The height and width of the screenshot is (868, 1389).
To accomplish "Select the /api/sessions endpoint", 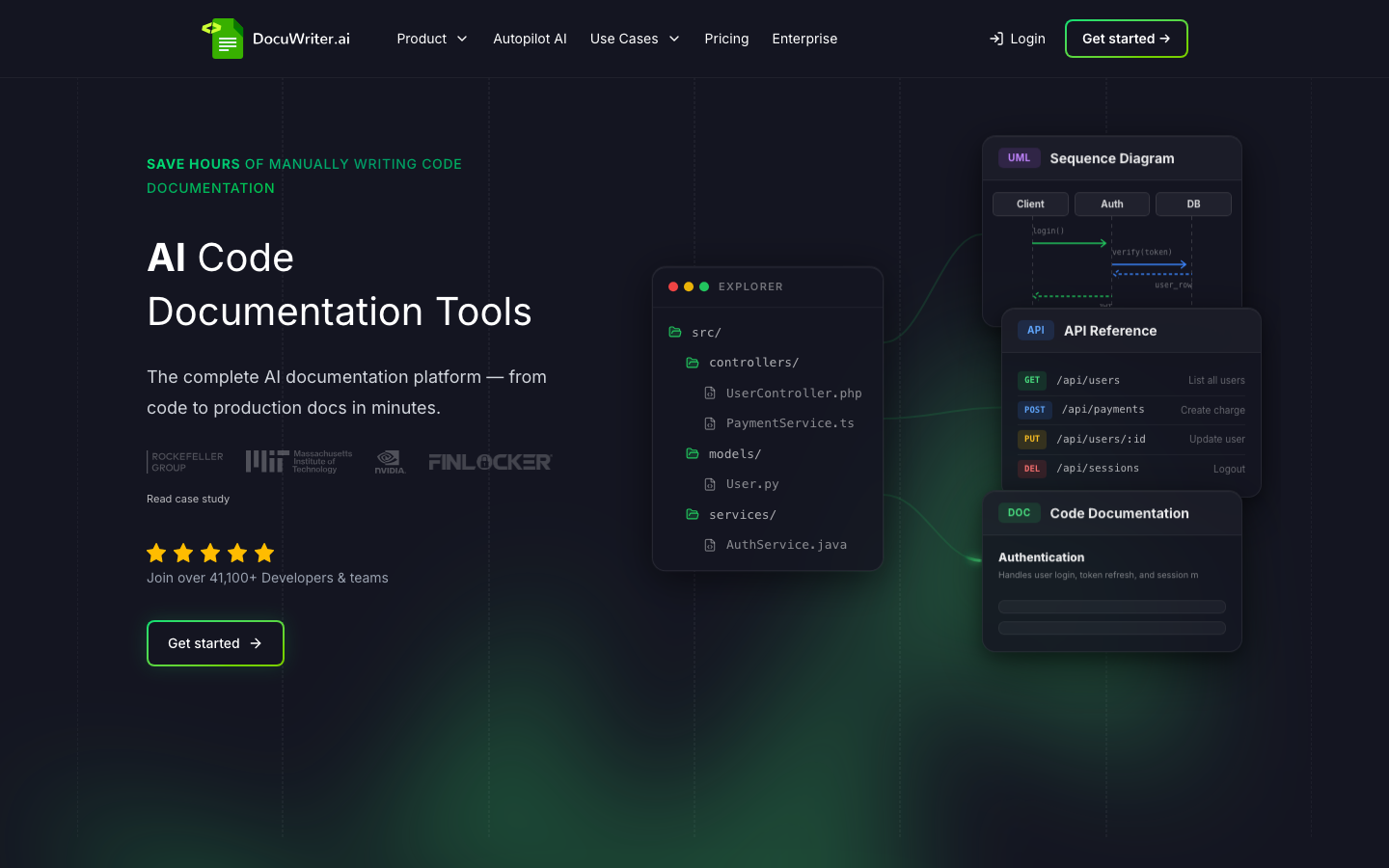I will 1098,468.
